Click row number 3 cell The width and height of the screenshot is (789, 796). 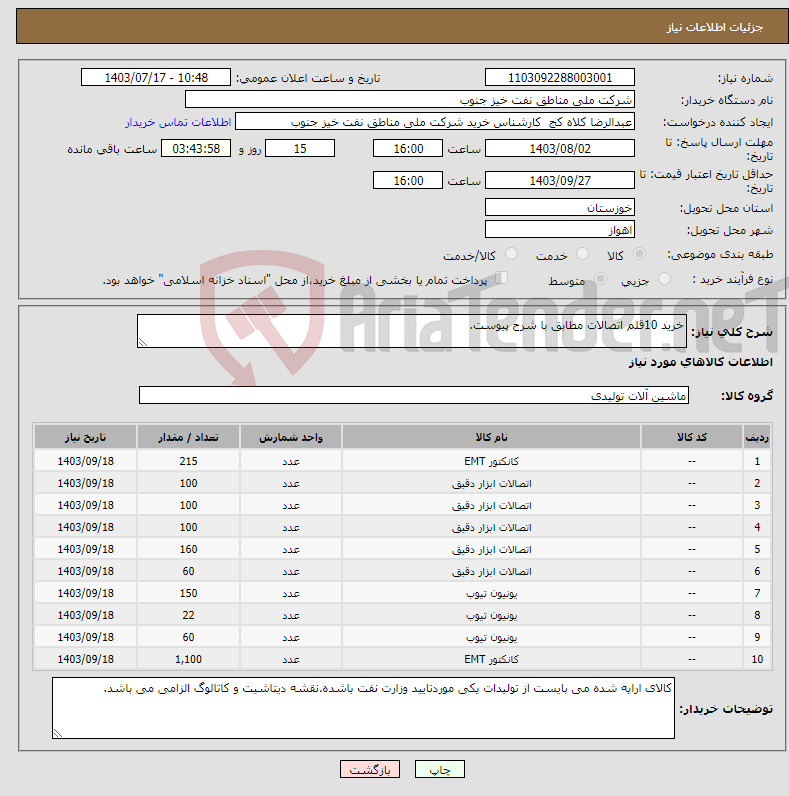757,505
